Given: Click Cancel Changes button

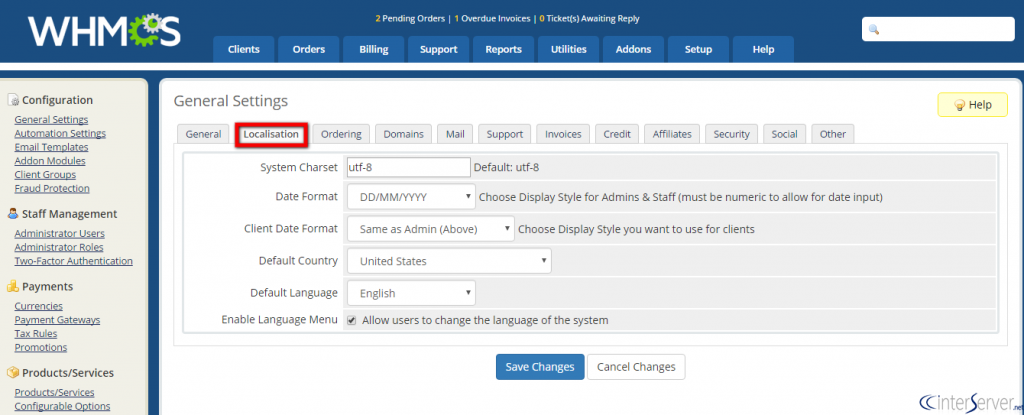Looking at the screenshot, I should pyautogui.click(x=636, y=367).
